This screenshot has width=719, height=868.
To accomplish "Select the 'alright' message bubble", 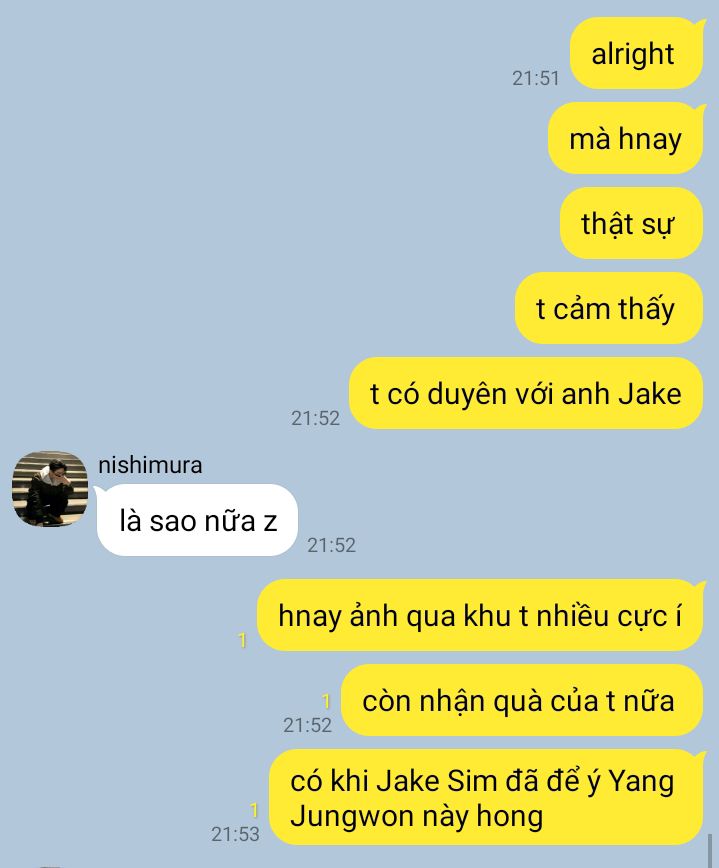I will 637,53.
